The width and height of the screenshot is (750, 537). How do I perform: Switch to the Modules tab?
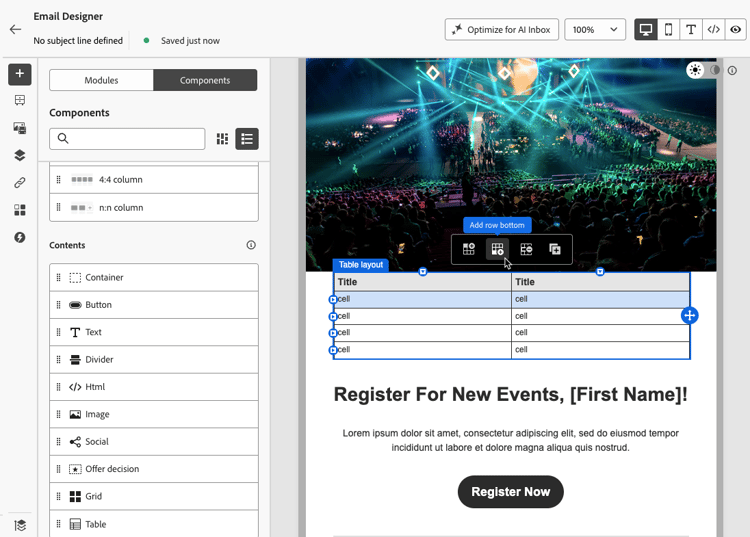(x=101, y=80)
